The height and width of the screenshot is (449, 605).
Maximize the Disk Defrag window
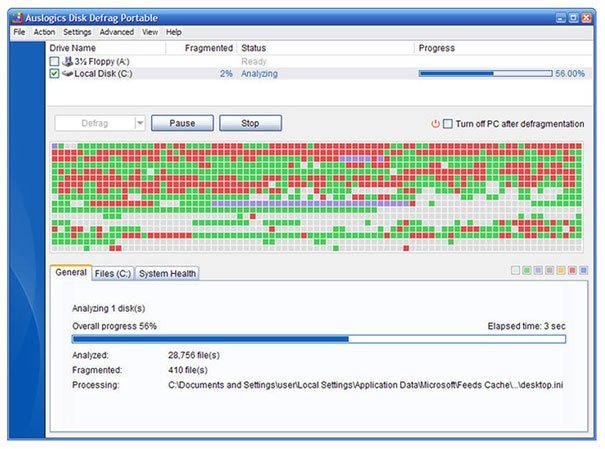(x=574, y=18)
